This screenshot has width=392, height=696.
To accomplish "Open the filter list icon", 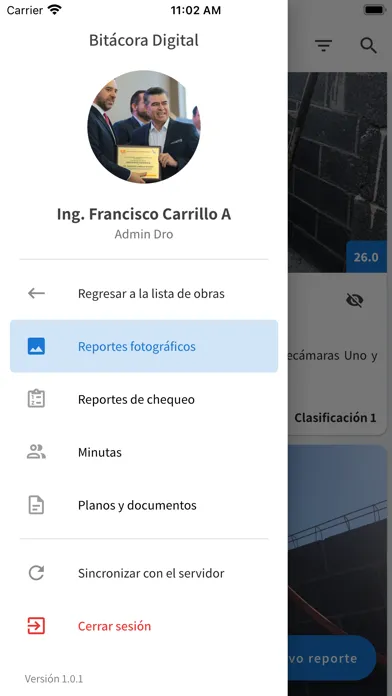I will point(324,45).
